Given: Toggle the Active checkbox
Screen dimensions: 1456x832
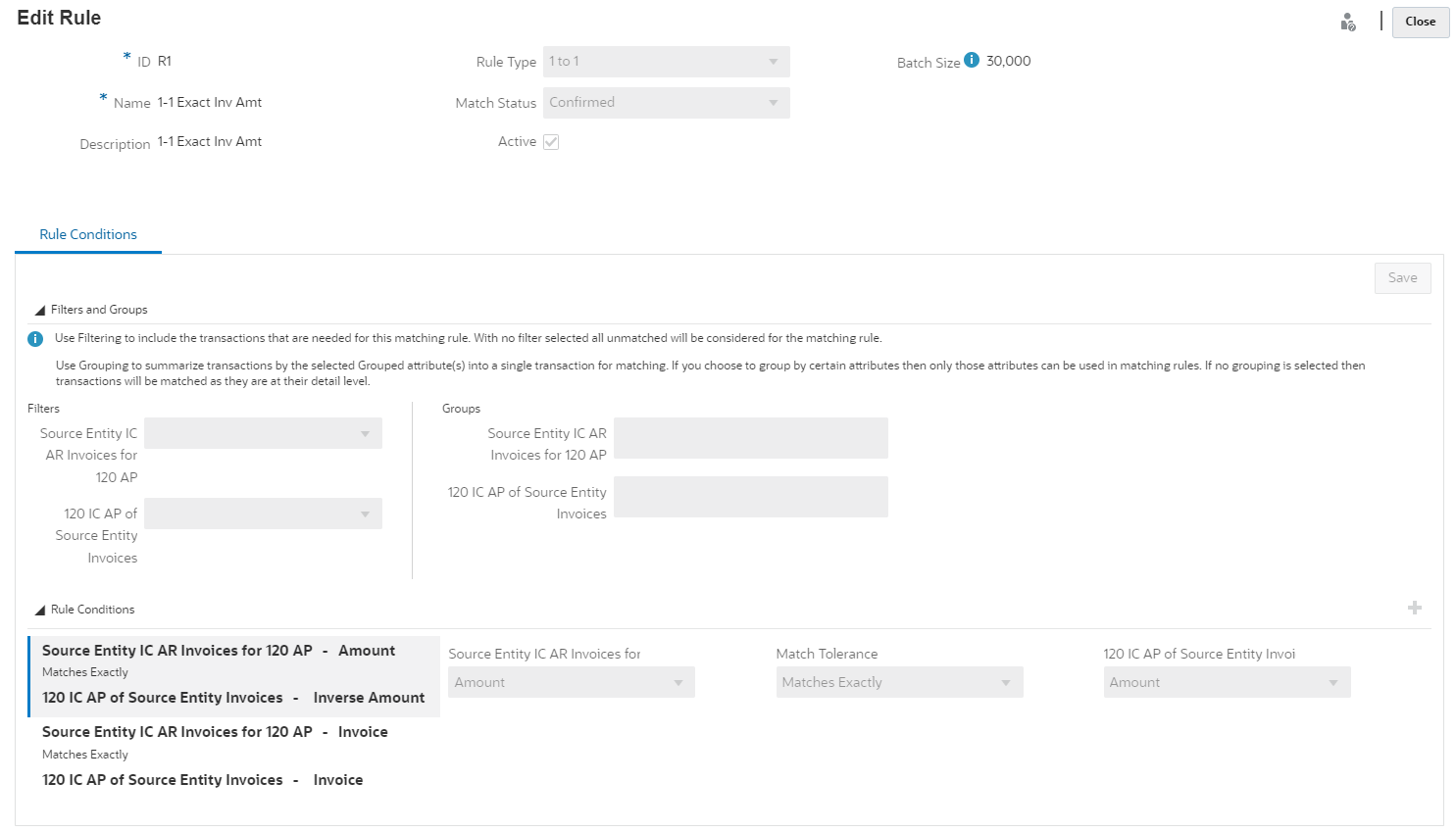Looking at the screenshot, I should click(x=551, y=142).
